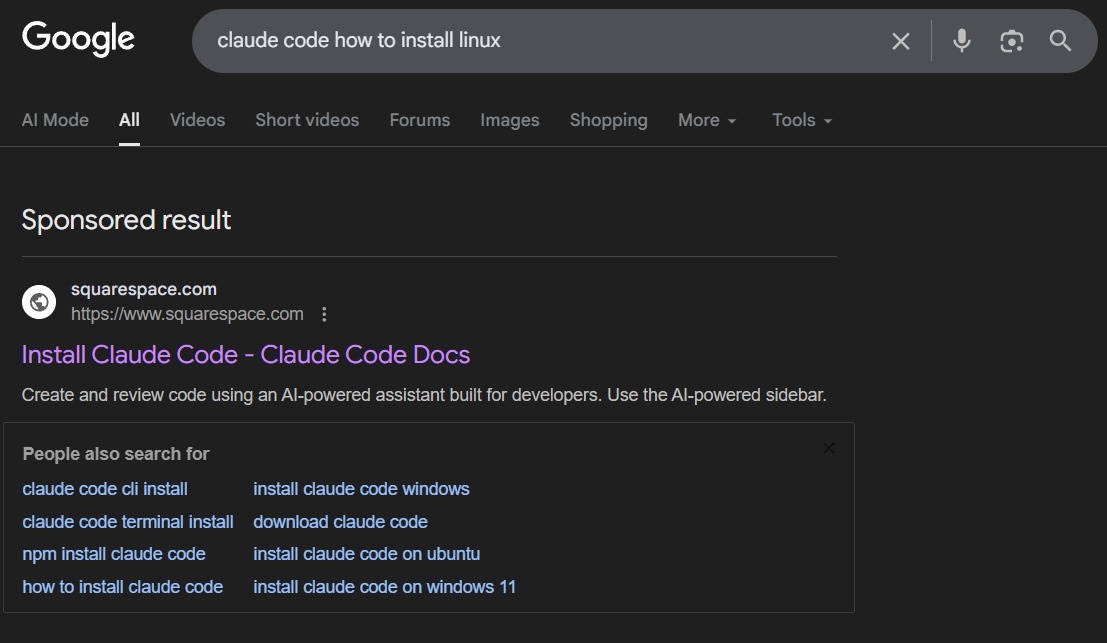Dismiss the People also search for panel

click(x=829, y=448)
